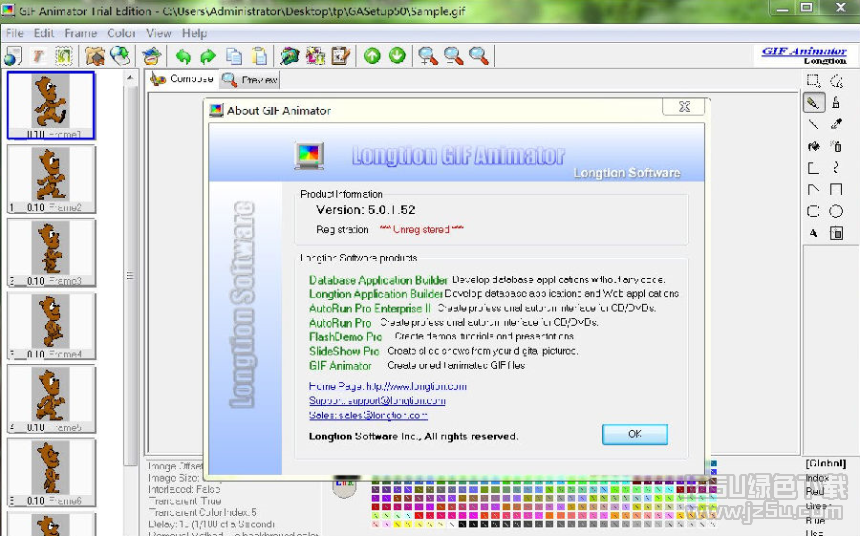
Task: Click the green redo arrow
Action: (x=208, y=56)
